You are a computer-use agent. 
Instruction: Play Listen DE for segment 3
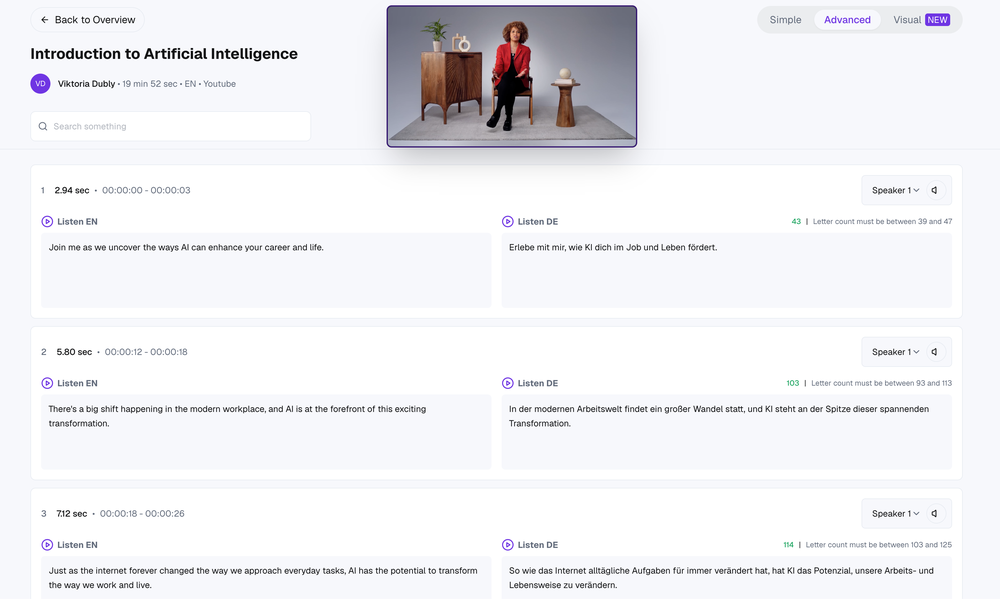pyautogui.click(x=530, y=545)
